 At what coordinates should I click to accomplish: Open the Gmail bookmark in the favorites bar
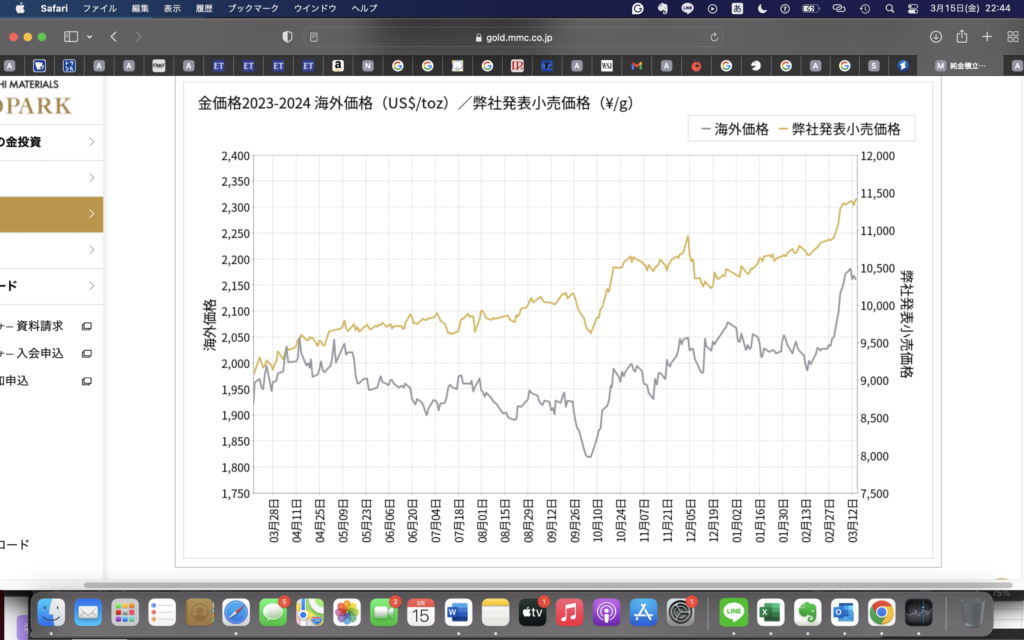[636, 65]
